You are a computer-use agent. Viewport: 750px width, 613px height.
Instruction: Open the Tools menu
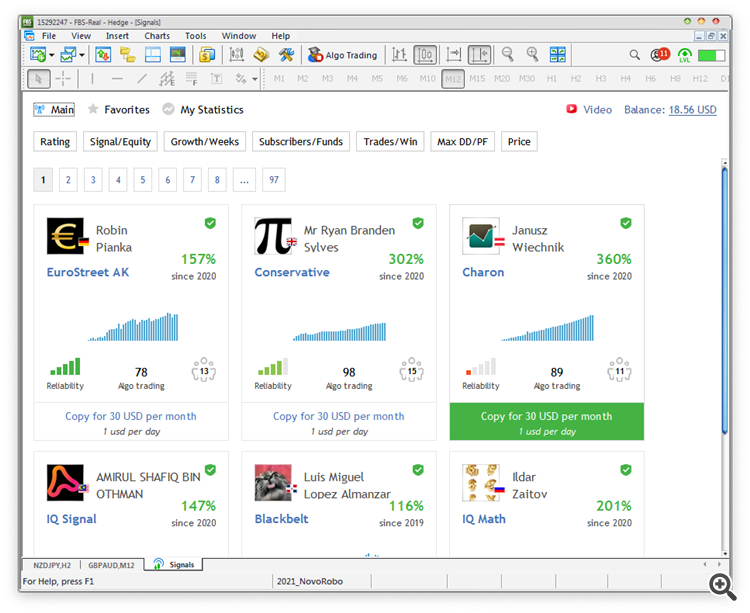tap(196, 36)
